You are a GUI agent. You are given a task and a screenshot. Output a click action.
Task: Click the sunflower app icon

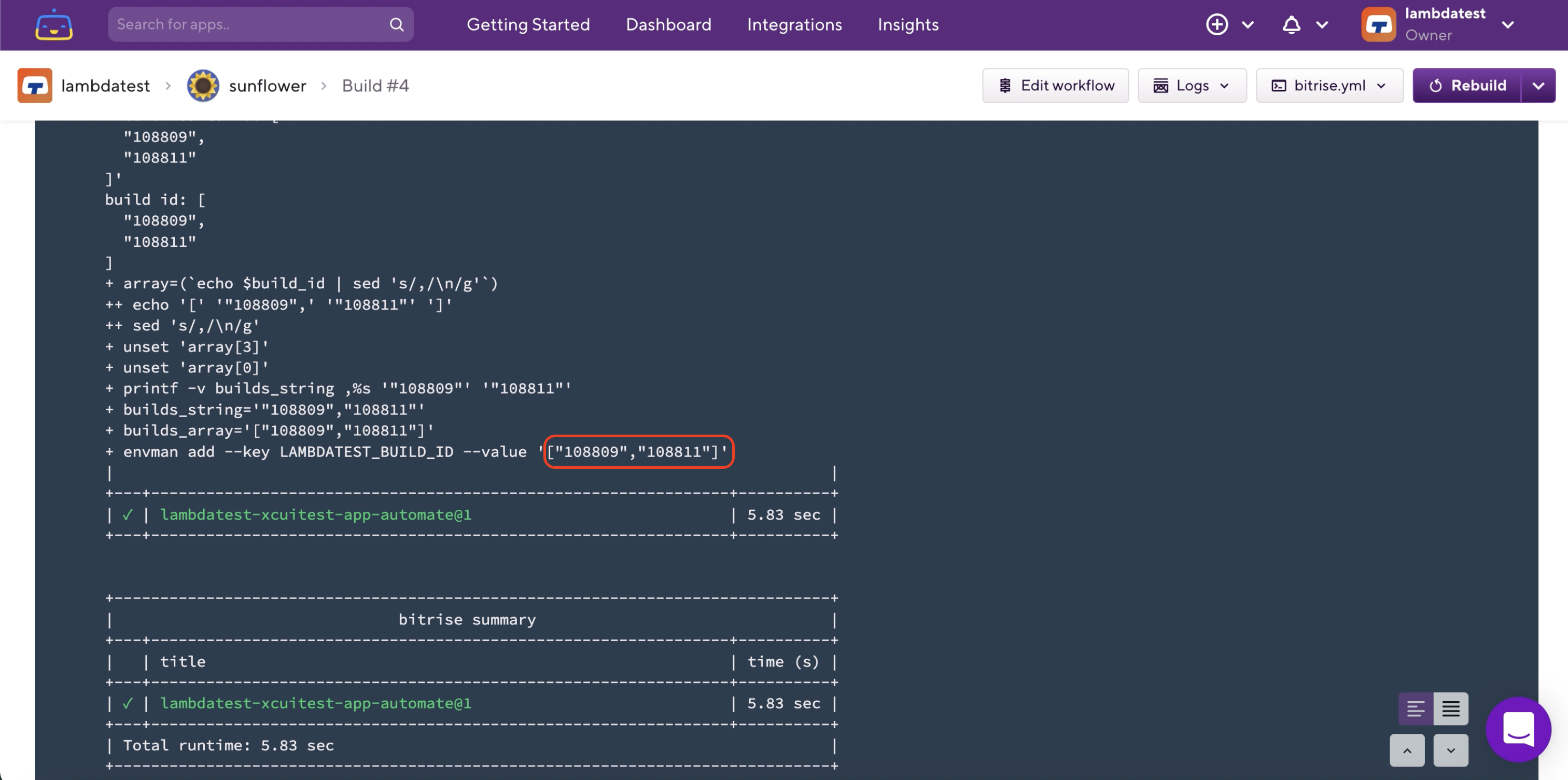coord(203,86)
